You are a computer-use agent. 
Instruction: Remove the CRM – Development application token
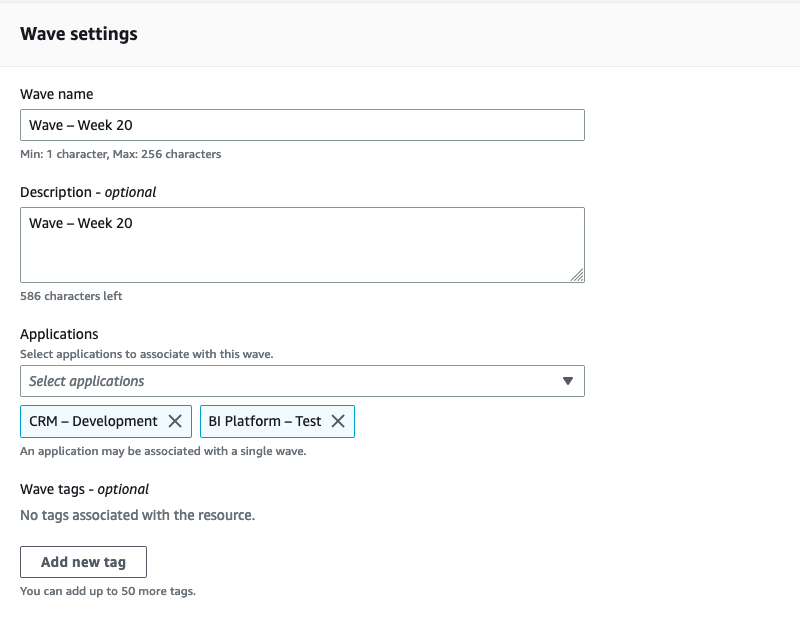[x=175, y=421]
